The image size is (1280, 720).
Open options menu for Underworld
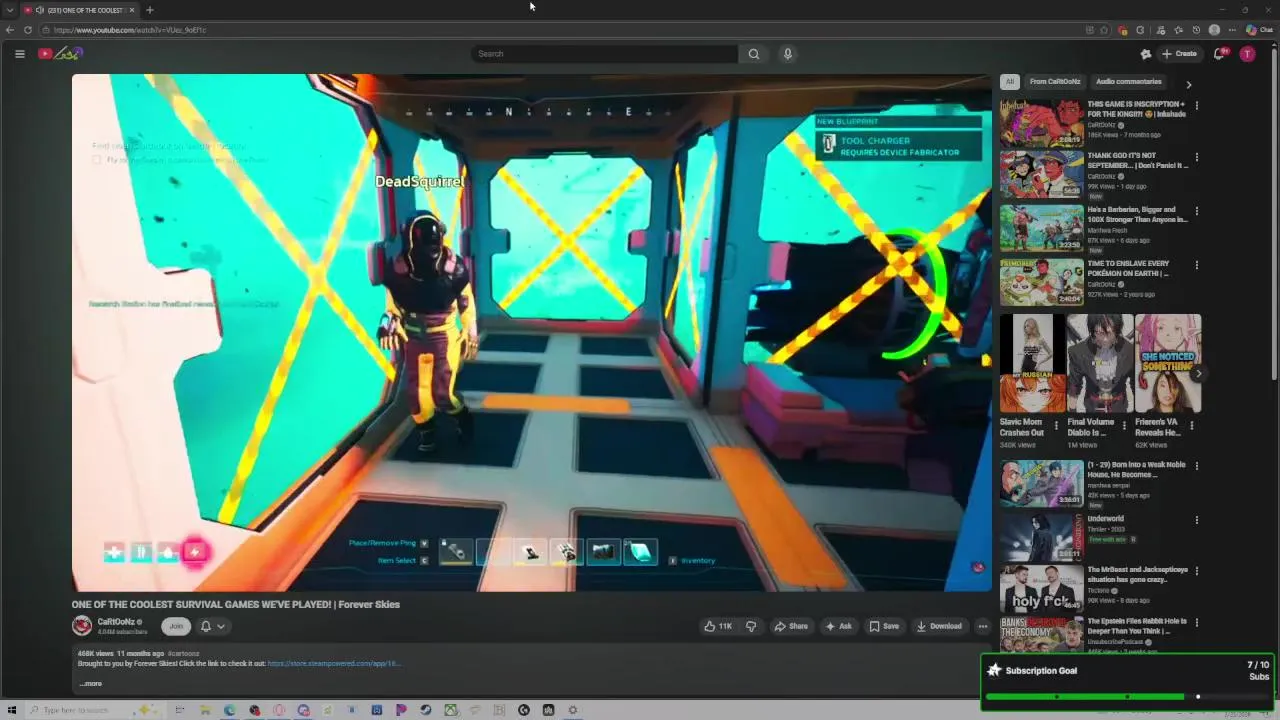click(x=1197, y=520)
